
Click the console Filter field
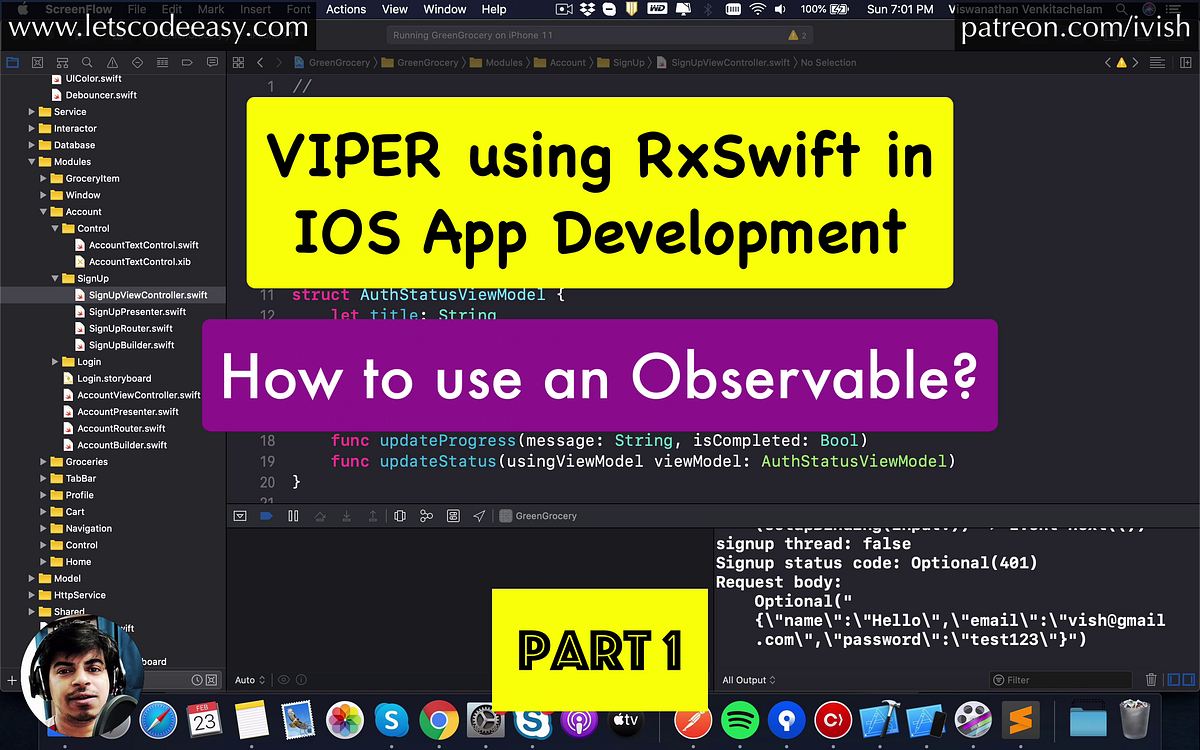(x=1060, y=679)
